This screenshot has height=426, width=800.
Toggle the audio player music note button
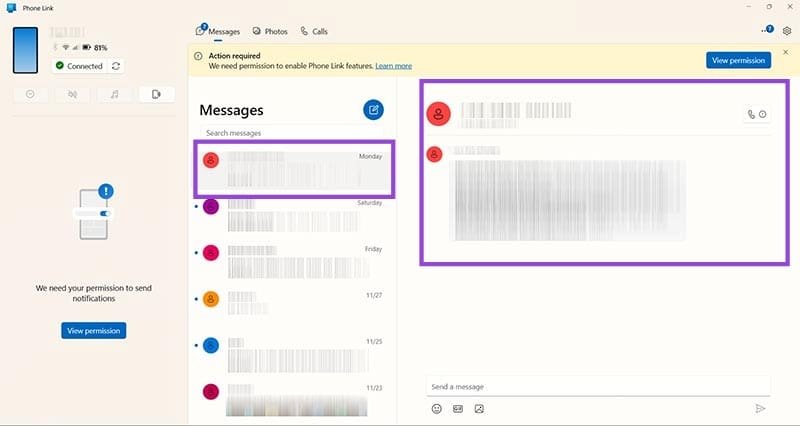point(115,94)
